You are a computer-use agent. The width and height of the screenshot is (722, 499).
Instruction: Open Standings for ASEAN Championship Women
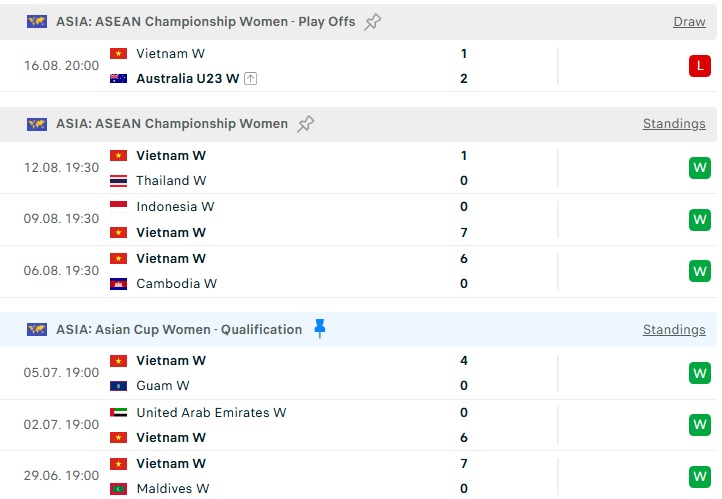coord(674,124)
